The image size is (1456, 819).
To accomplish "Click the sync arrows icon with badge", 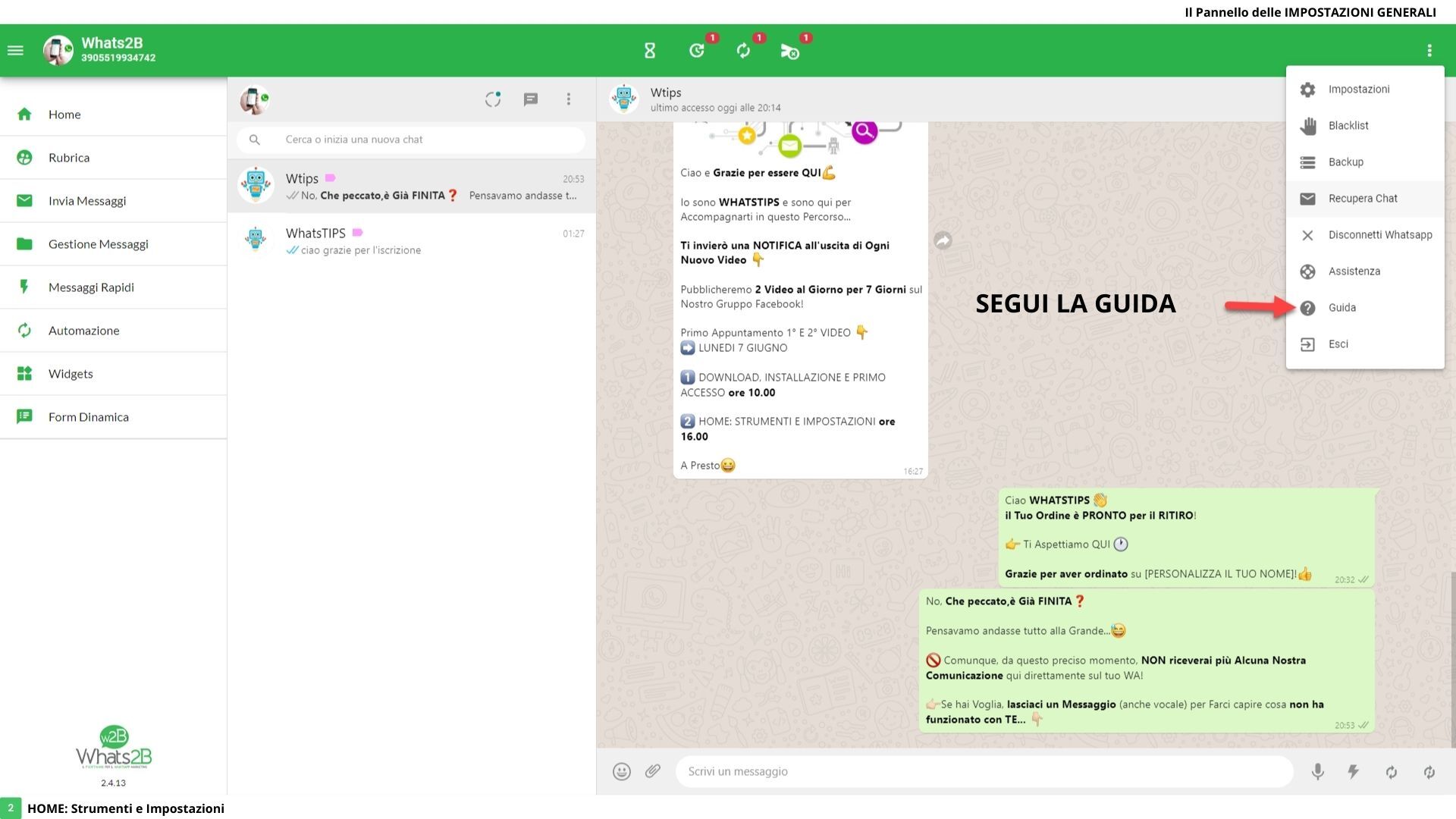I will [x=743, y=51].
